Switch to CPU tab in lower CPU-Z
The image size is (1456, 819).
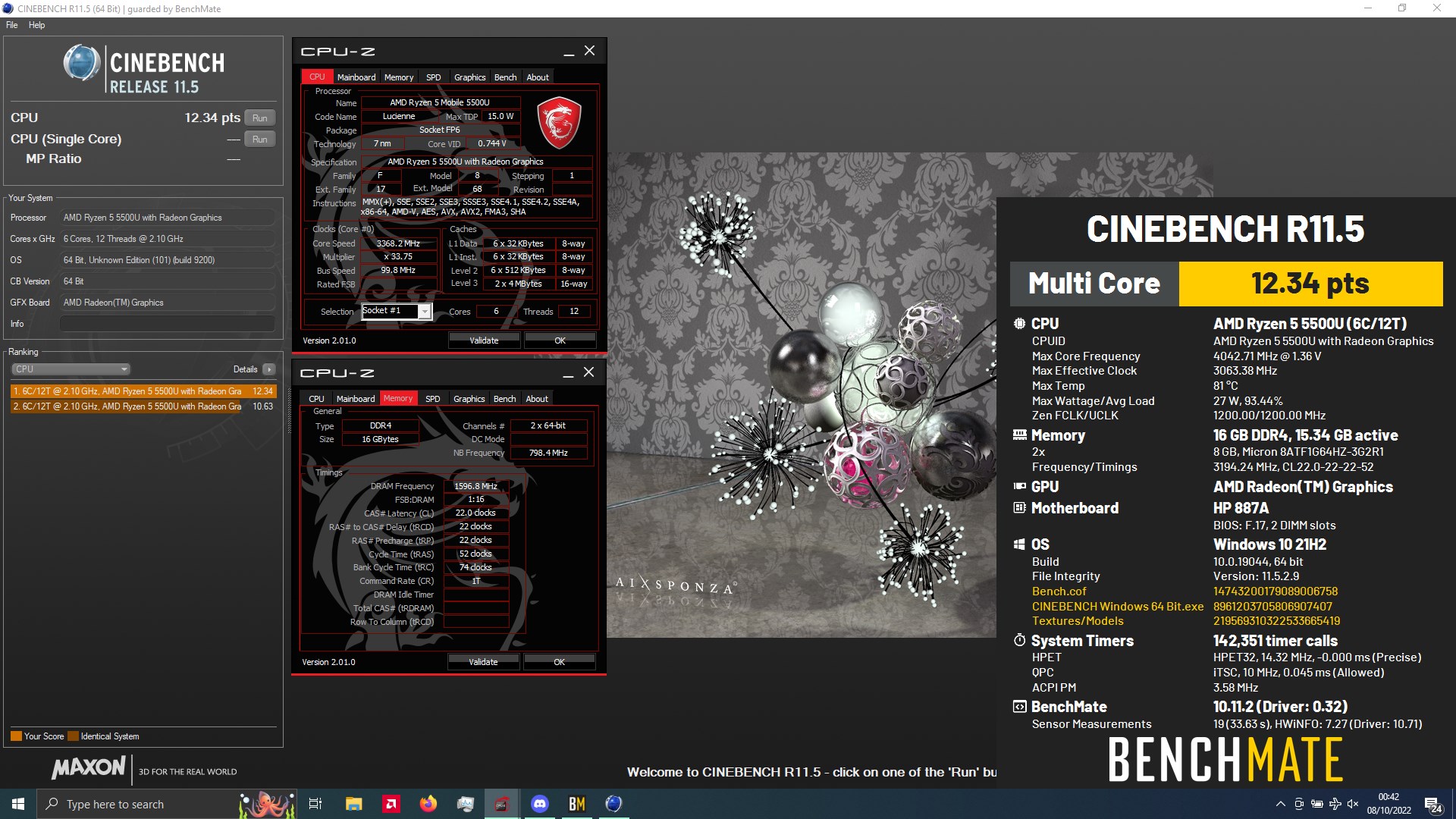[x=316, y=399]
